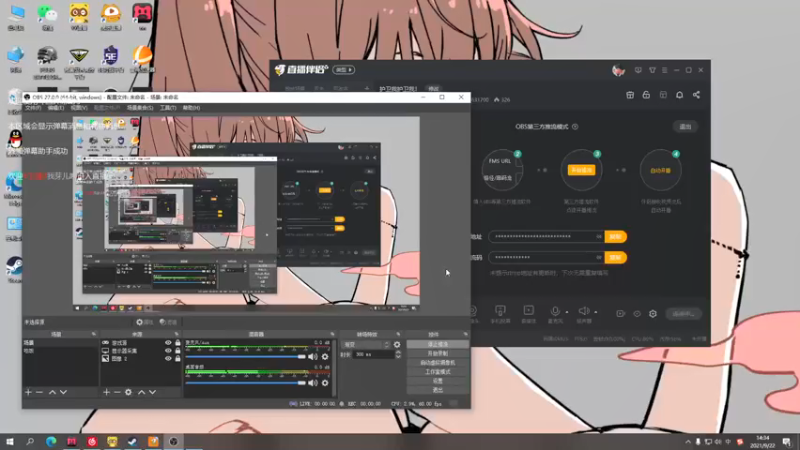Open the 文件(F) menu in OBS

point(33,108)
